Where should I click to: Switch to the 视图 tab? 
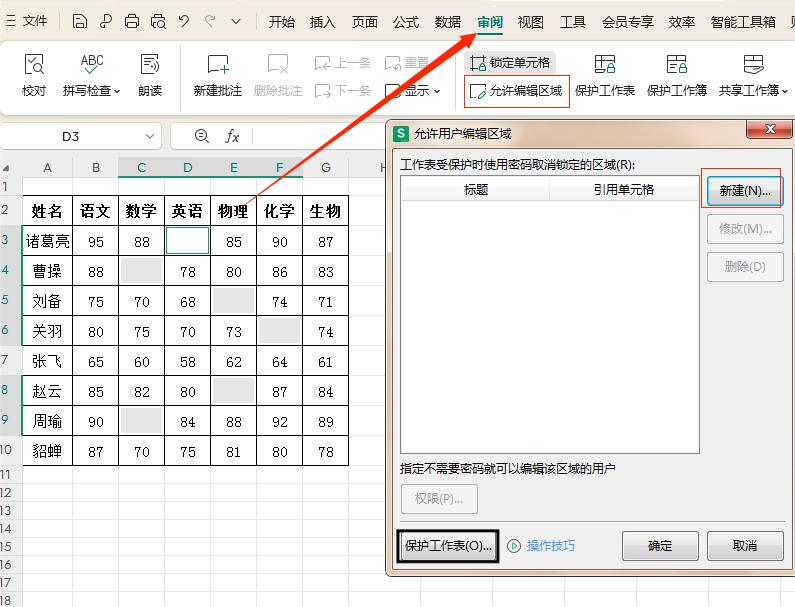point(530,22)
